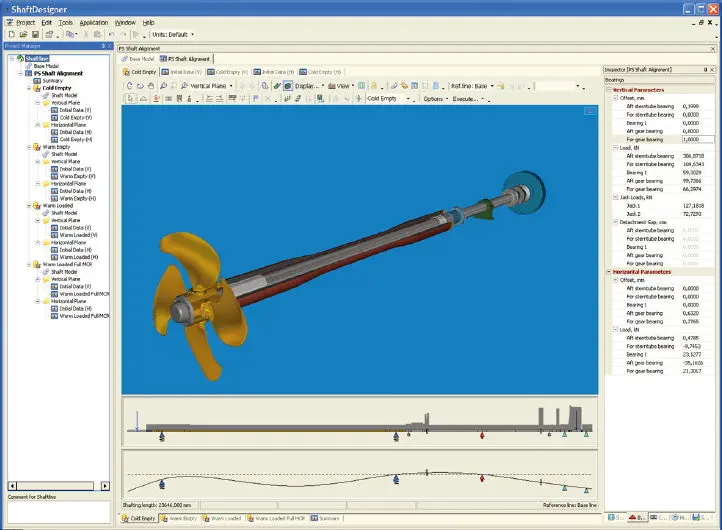Collapse the Vertical Parameters section
Image resolution: width=722 pixels, height=530 pixels.
[607, 90]
